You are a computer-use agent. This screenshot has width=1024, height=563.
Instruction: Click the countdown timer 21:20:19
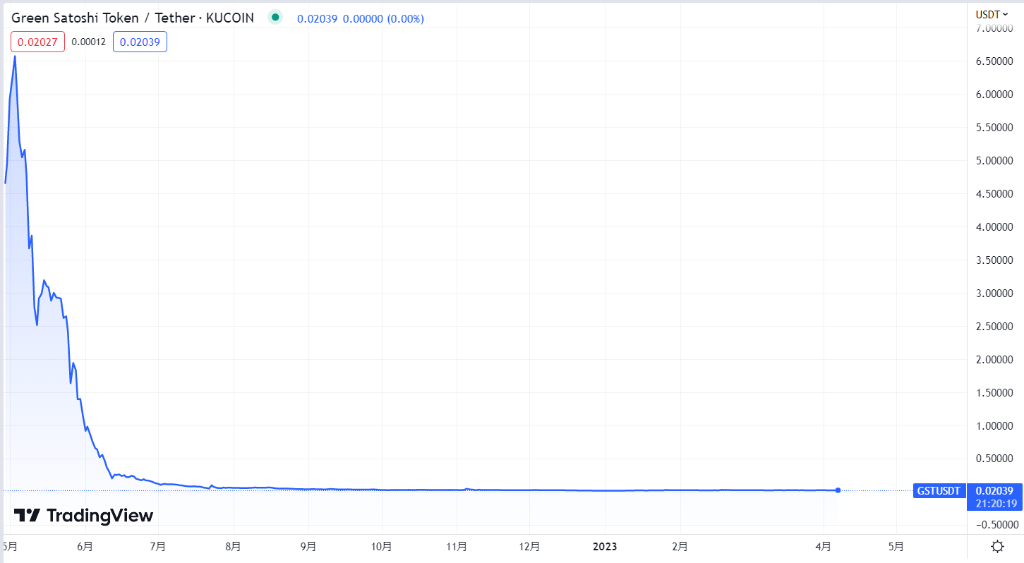(x=996, y=504)
